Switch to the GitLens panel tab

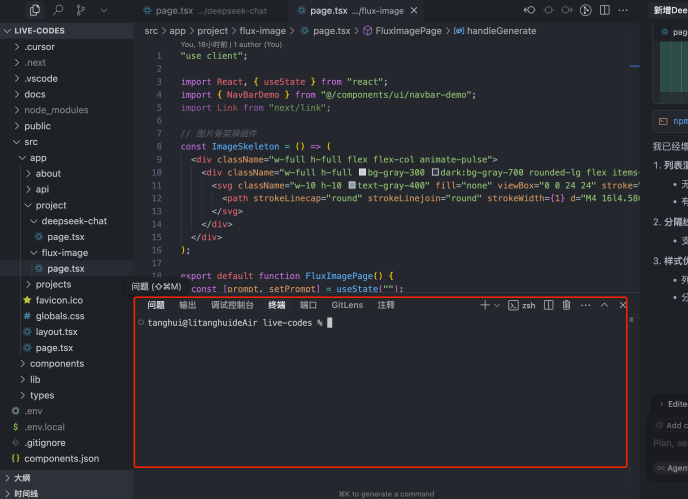point(347,305)
